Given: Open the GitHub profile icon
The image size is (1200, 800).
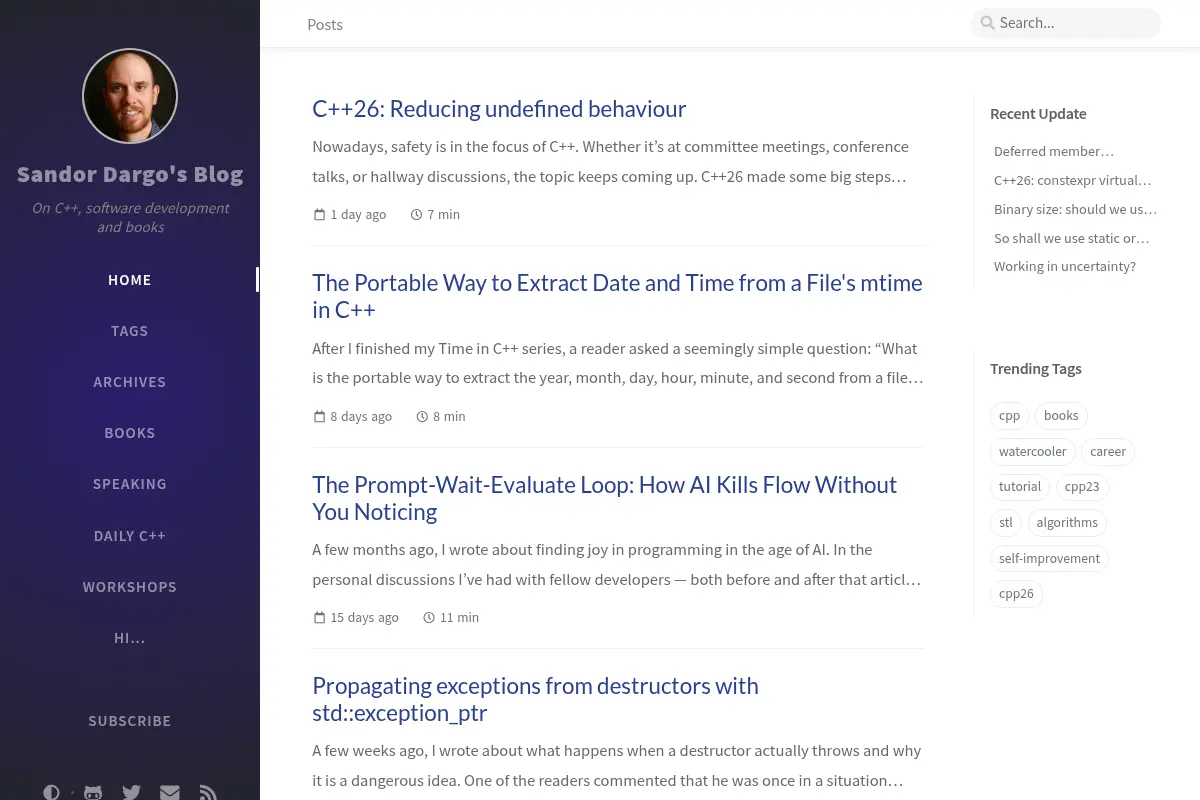Looking at the screenshot, I should [x=93, y=792].
